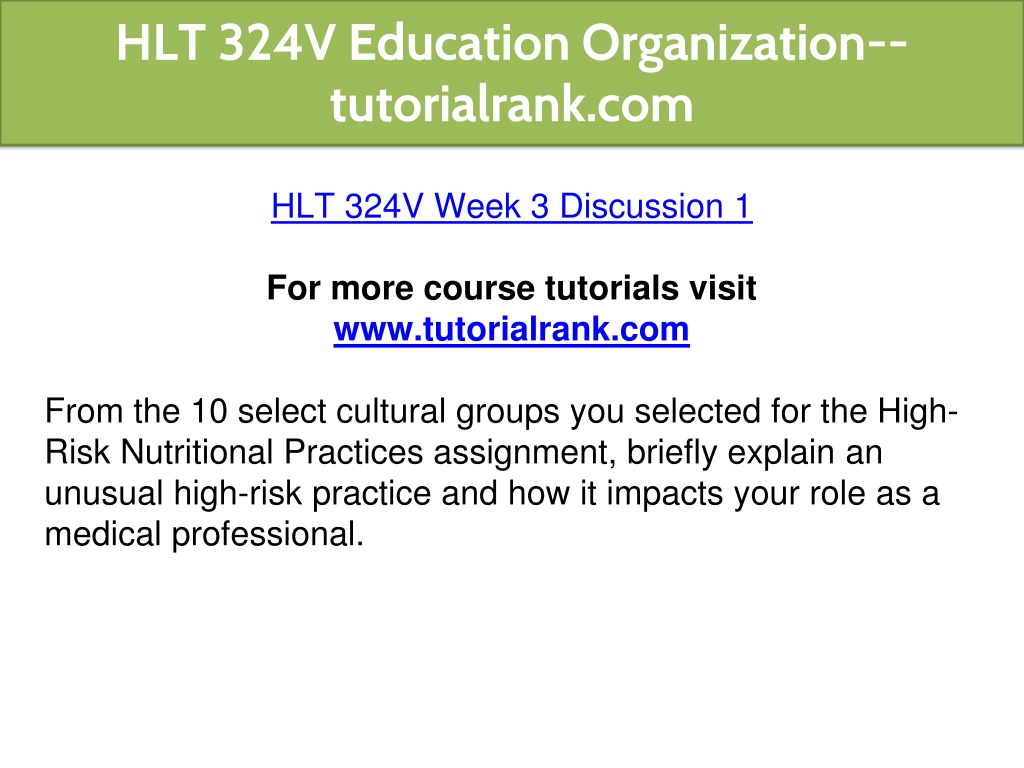
Task: Click the "medical professional." closing text
Action: click(x=204, y=534)
